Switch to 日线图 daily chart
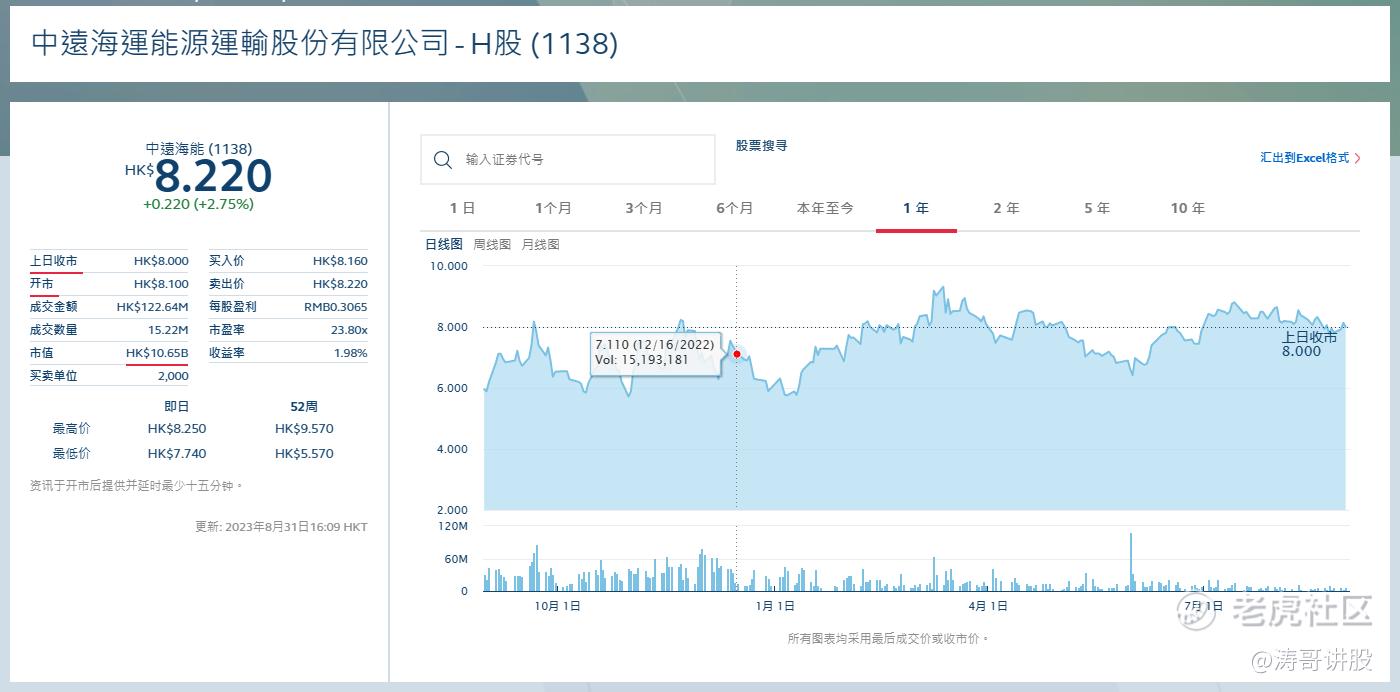This screenshot has width=1400, height=692. [x=444, y=244]
